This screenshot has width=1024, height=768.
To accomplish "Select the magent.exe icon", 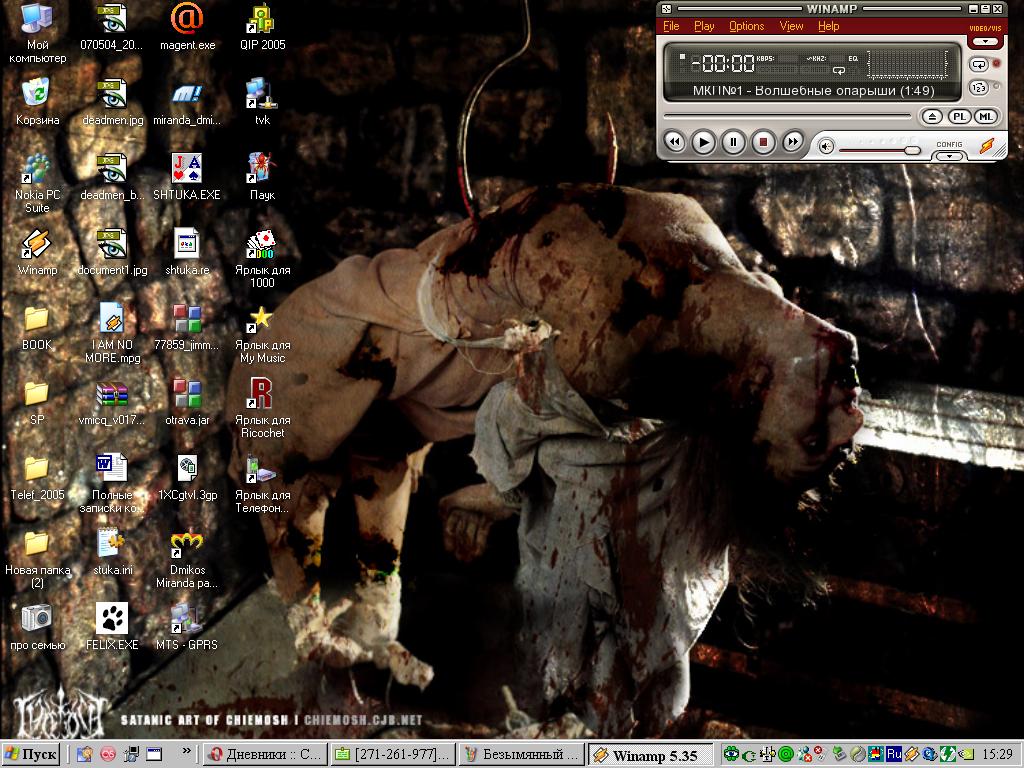I will [187, 27].
